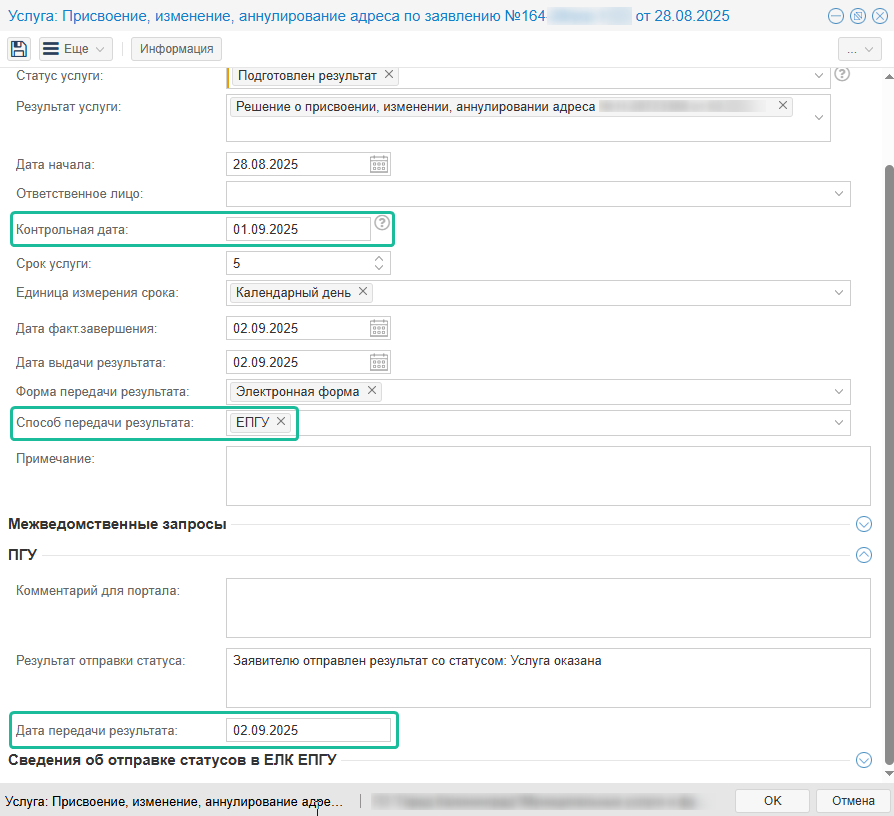This screenshot has height=816, width=894.
Task: Open calendar picker for Дата начала
Action: click(379, 165)
